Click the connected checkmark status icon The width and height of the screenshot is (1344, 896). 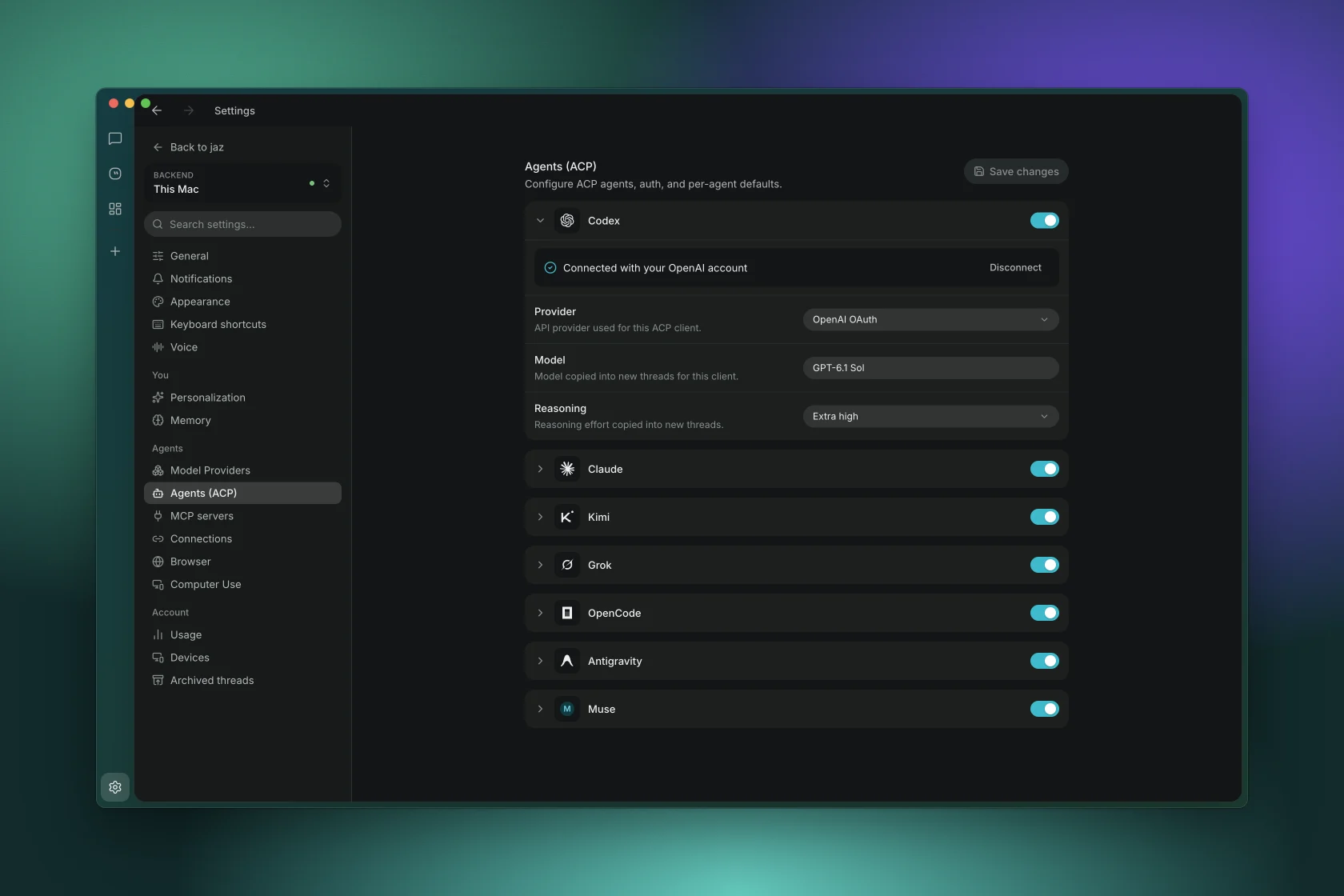(550, 268)
